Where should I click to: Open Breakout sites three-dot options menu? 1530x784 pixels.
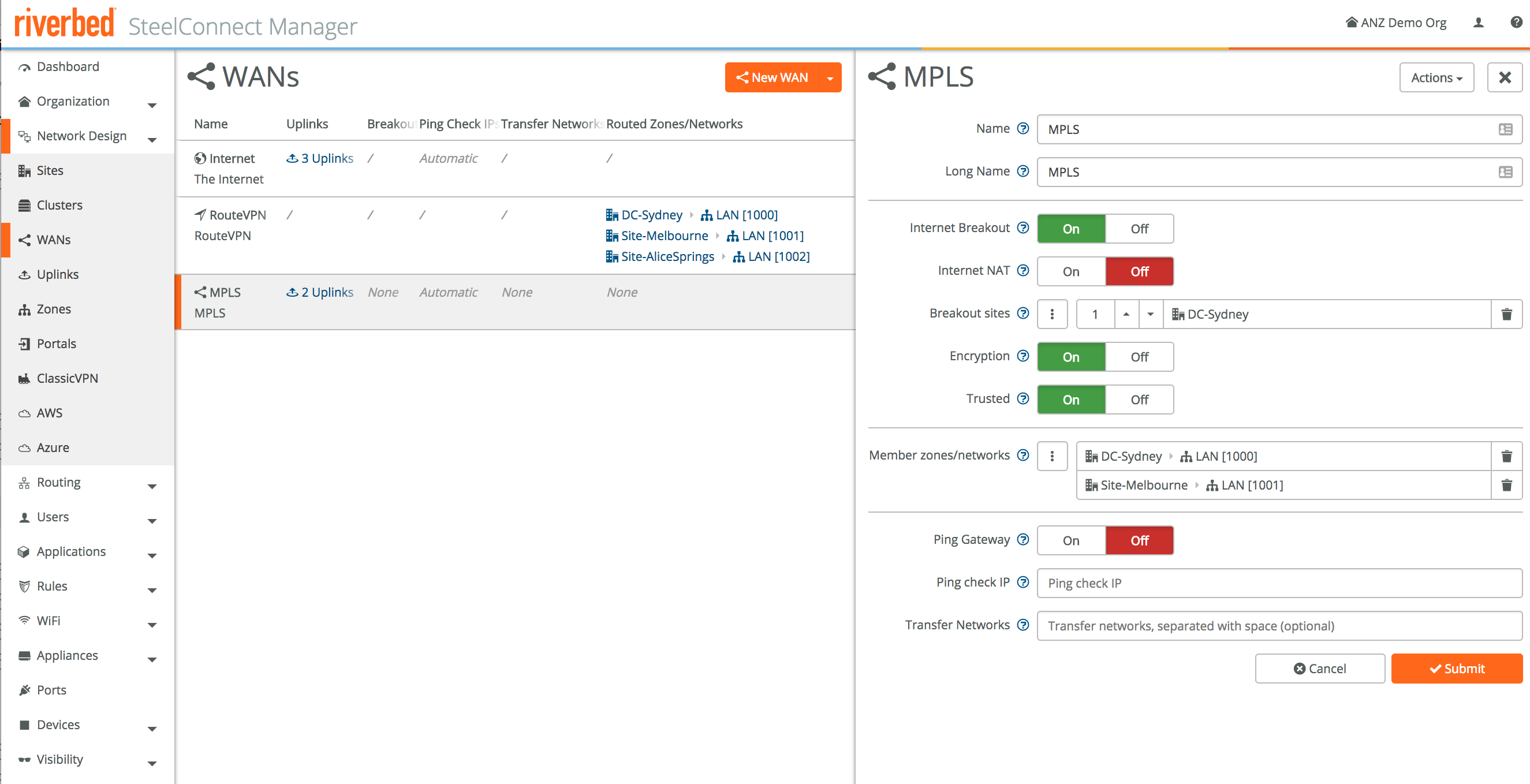(1052, 314)
